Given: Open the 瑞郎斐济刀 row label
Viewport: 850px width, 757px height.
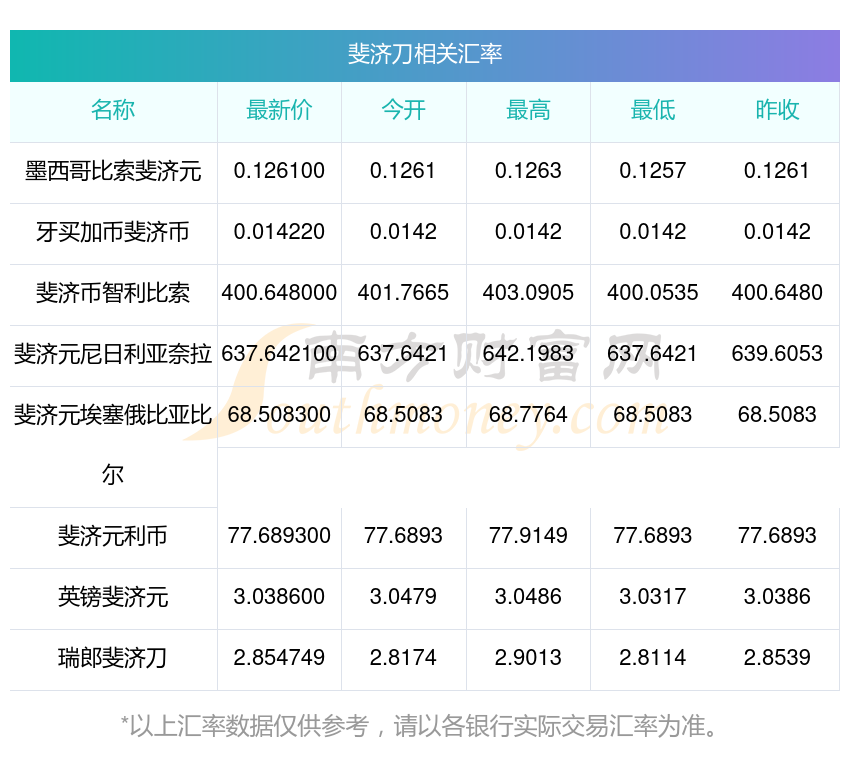Looking at the screenshot, I should click(x=113, y=659).
